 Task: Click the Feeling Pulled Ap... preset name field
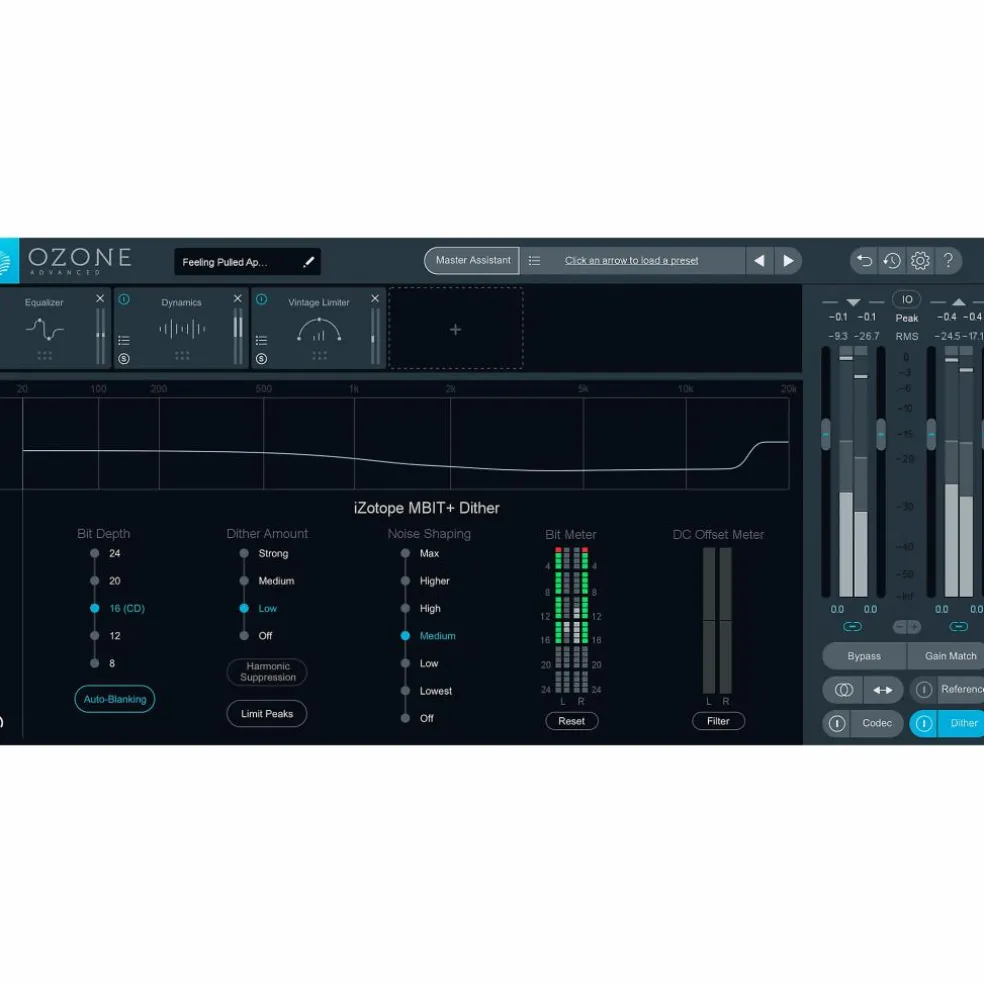pyautogui.click(x=247, y=262)
